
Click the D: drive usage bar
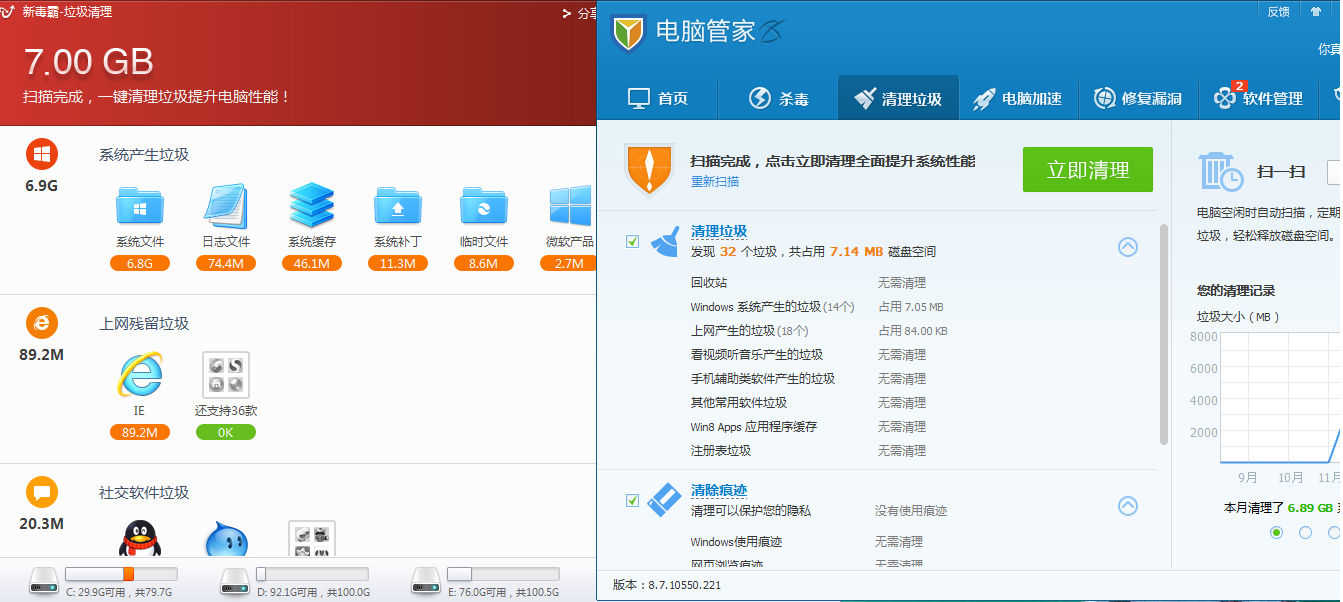[x=312, y=574]
